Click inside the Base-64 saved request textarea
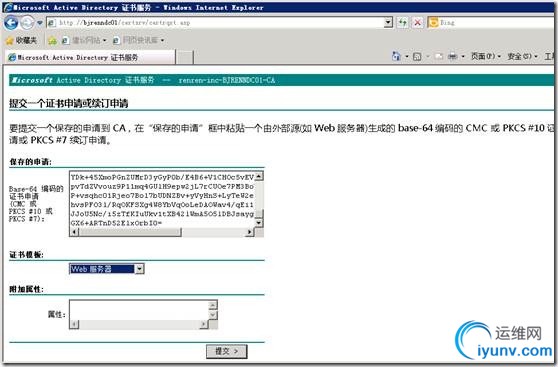Image resolution: width=558 pixels, height=367 pixels. (x=162, y=199)
